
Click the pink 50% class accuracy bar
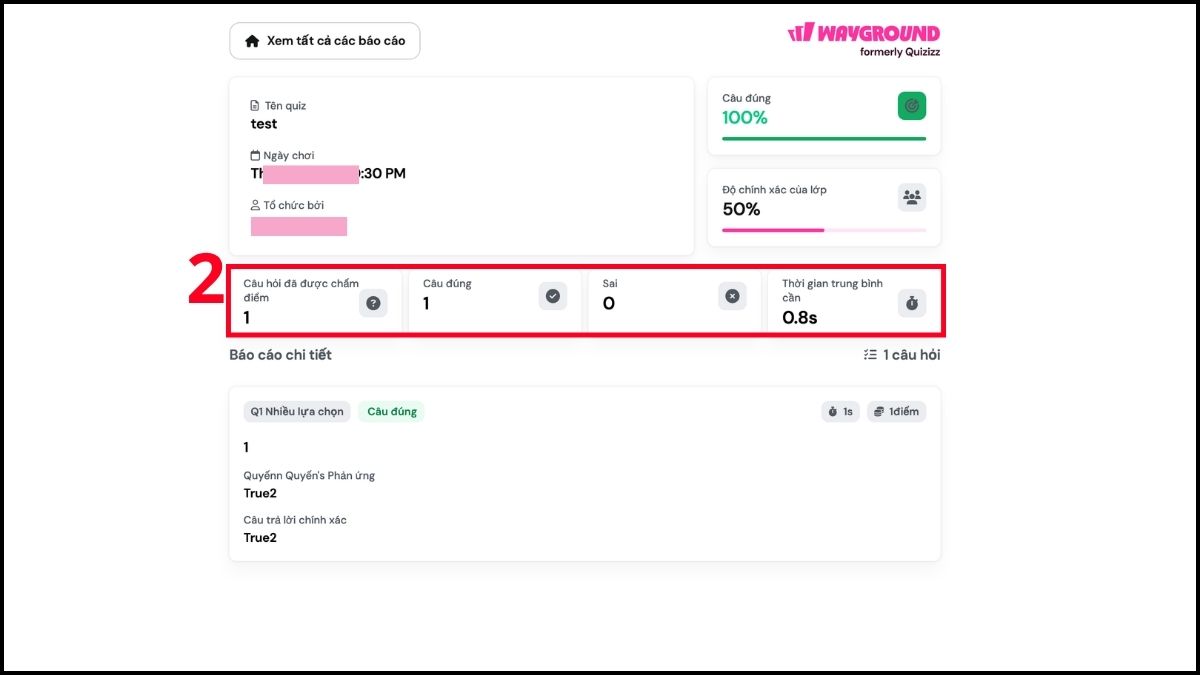tap(824, 230)
